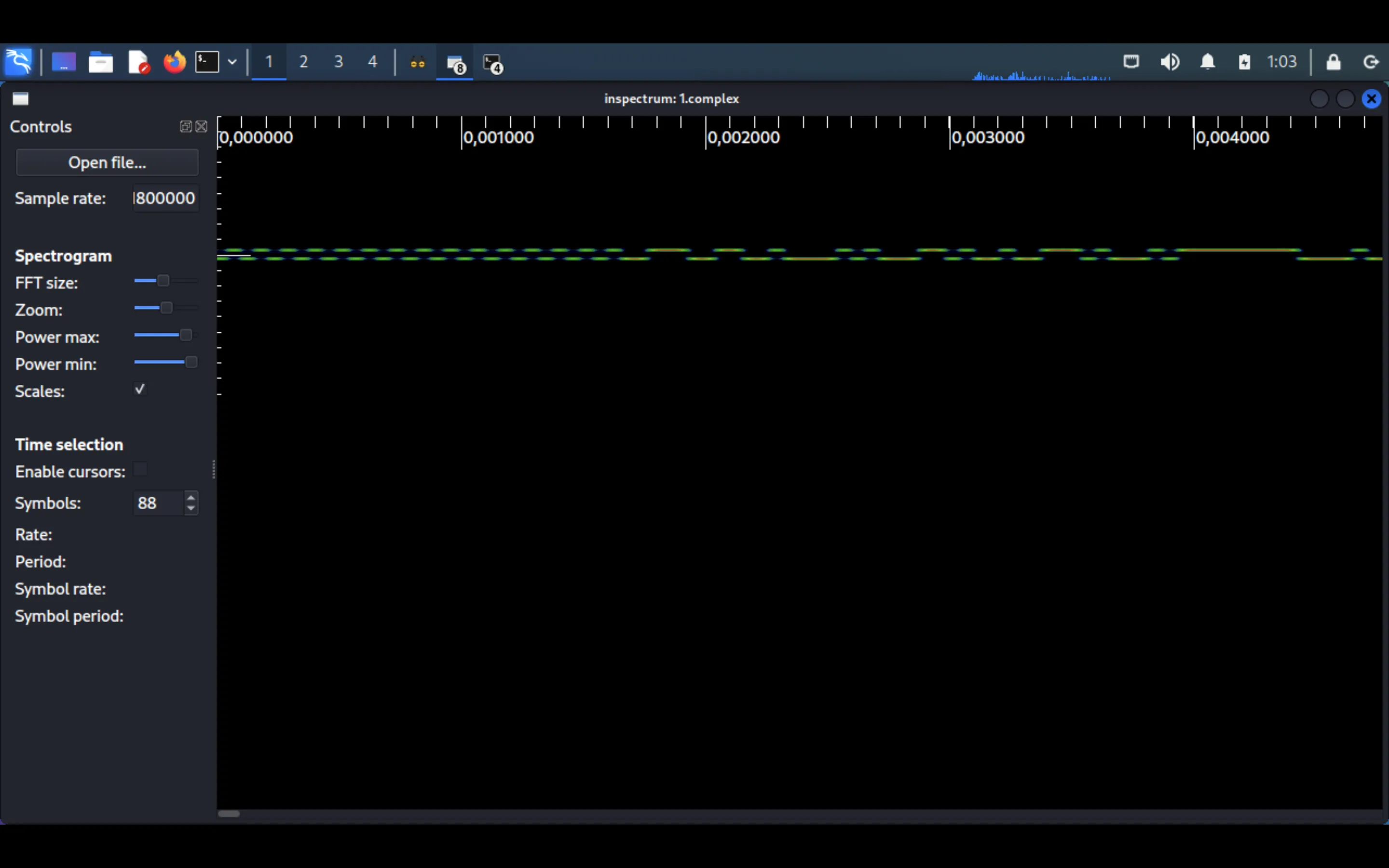Open the terminal group with badge 4
Screen dimensions: 1389x868
click(493, 63)
